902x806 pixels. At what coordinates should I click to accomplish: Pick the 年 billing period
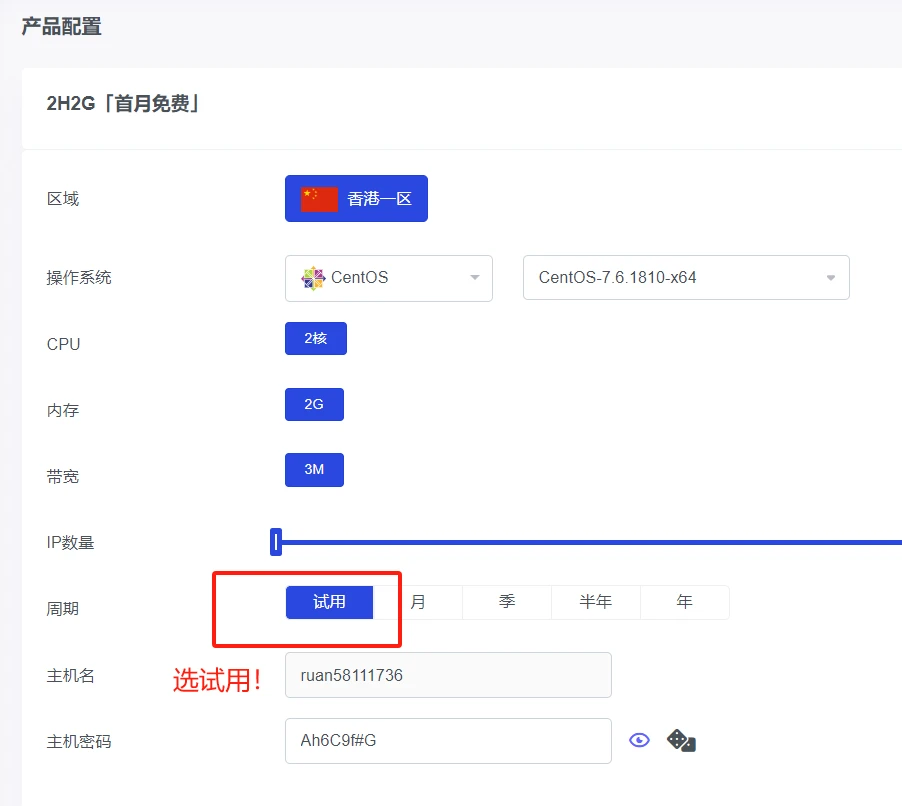[x=685, y=602]
